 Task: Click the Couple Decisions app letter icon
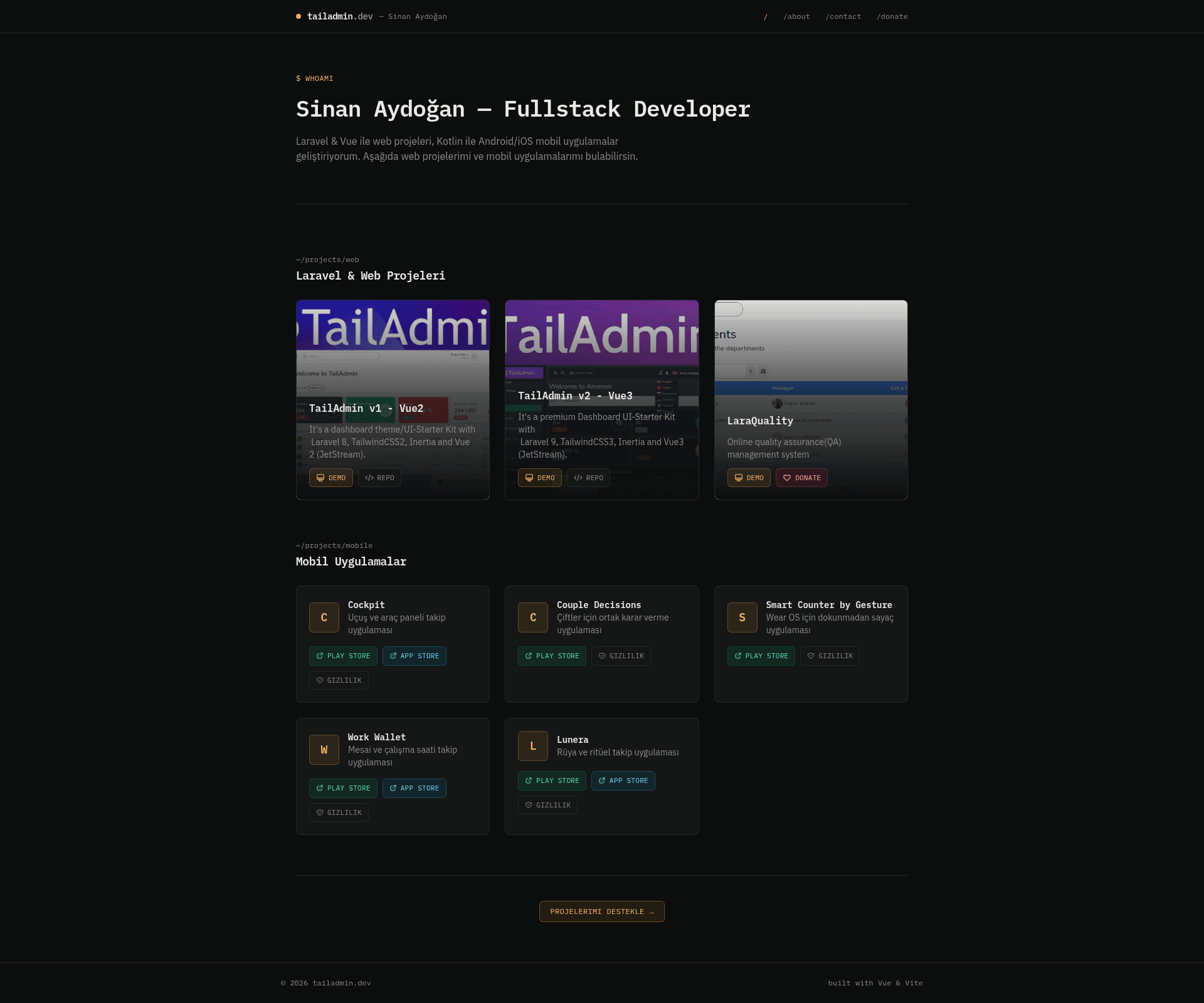(x=533, y=617)
